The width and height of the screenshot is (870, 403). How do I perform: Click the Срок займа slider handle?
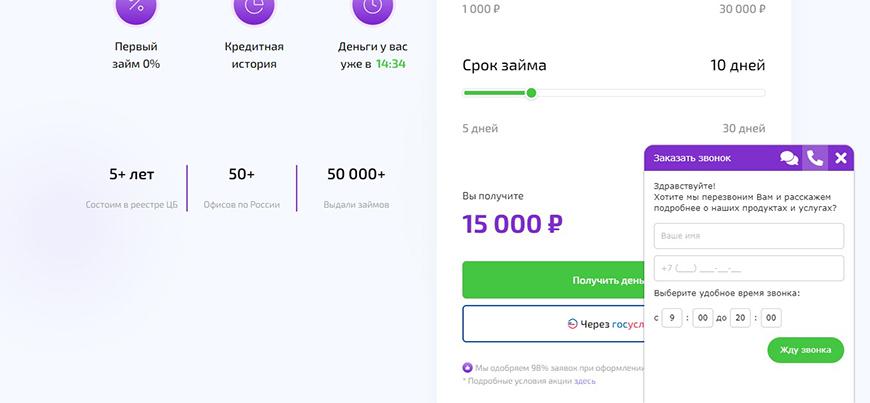click(531, 93)
